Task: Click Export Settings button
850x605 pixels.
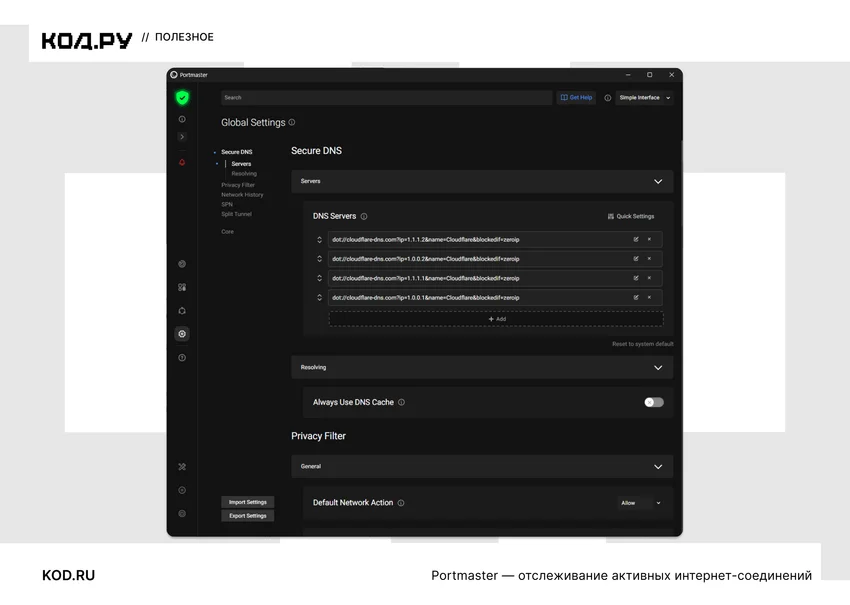Action: click(x=248, y=516)
